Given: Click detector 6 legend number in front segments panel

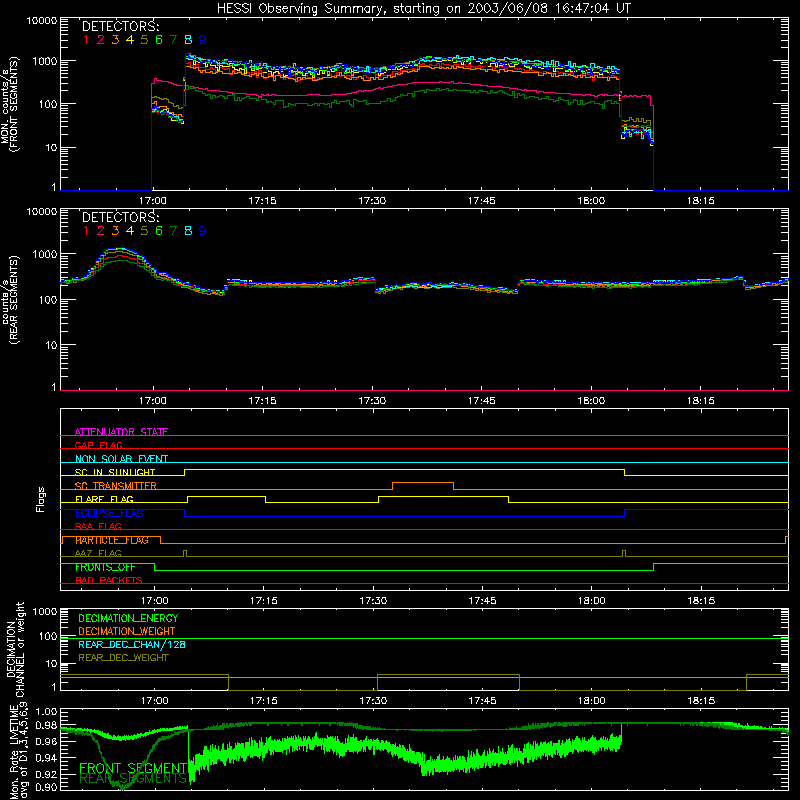Looking at the screenshot, I should tap(159, 40).
